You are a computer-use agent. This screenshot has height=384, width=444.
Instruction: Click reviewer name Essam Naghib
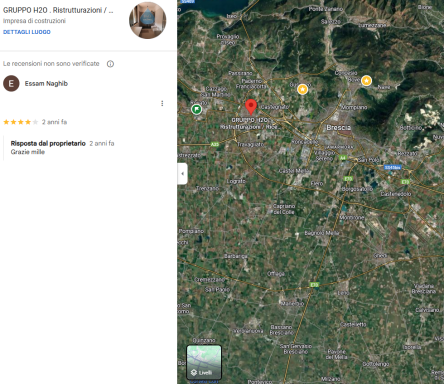click(x=46, y=83)
